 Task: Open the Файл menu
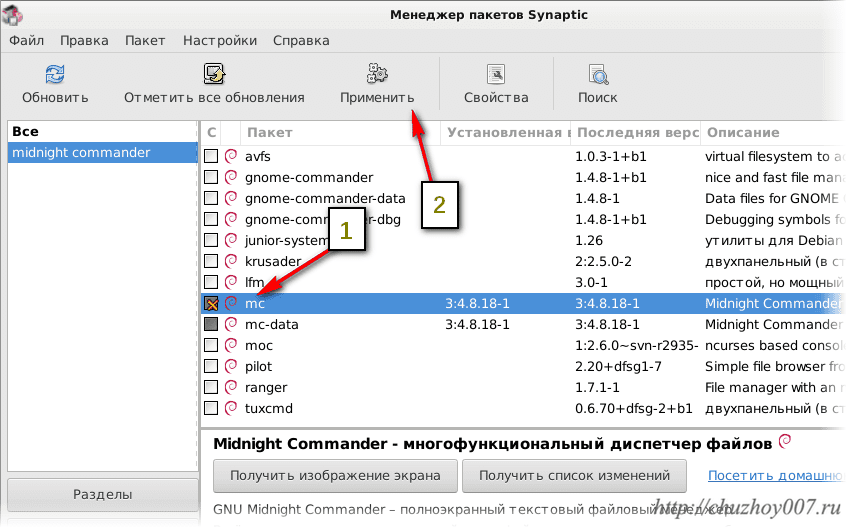pyautogui.click(x=27, y=41)
